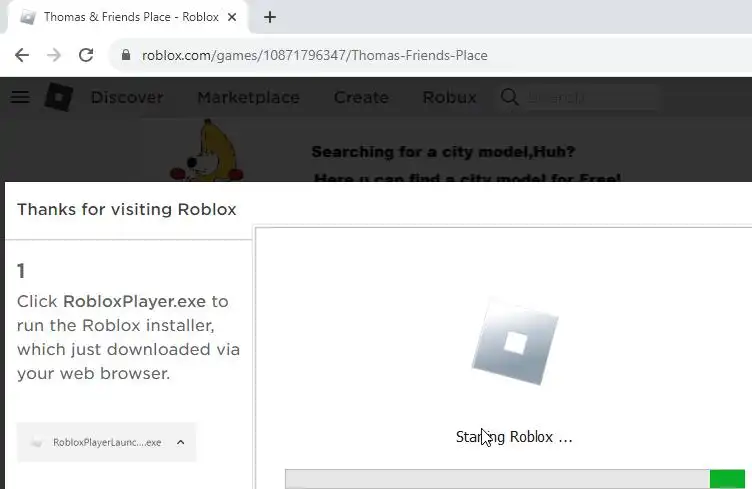The height and width of the screenshot is (489, 752).
Task: Click the 'Starting Roblox ...' status text
Action: 514,437
